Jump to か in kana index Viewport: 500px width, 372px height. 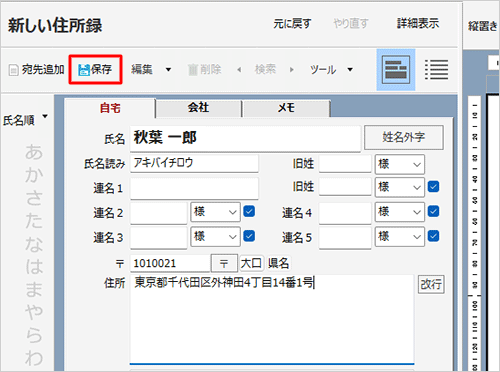click(x=34, y=174)
